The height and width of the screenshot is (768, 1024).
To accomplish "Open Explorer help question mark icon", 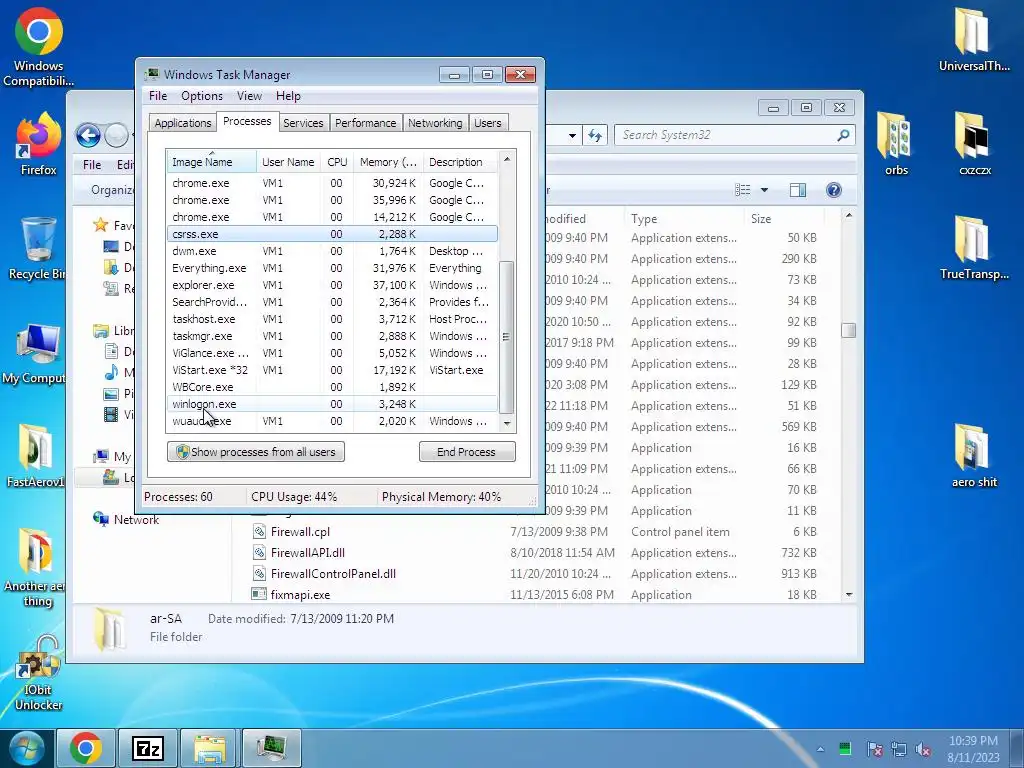I will point(833,190).
